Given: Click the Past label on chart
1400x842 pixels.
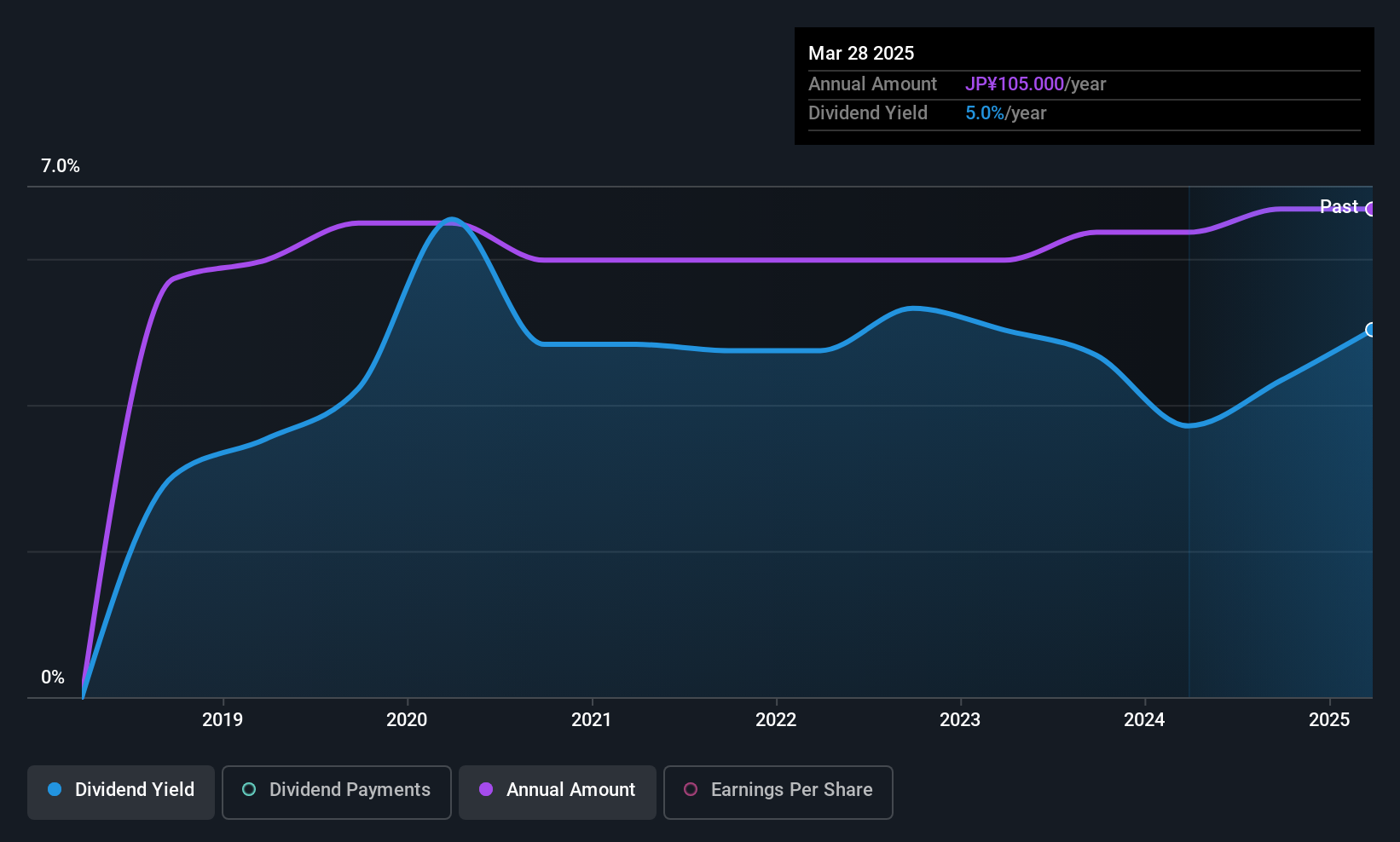Looking at the screenshot, I should (1339, 206).
